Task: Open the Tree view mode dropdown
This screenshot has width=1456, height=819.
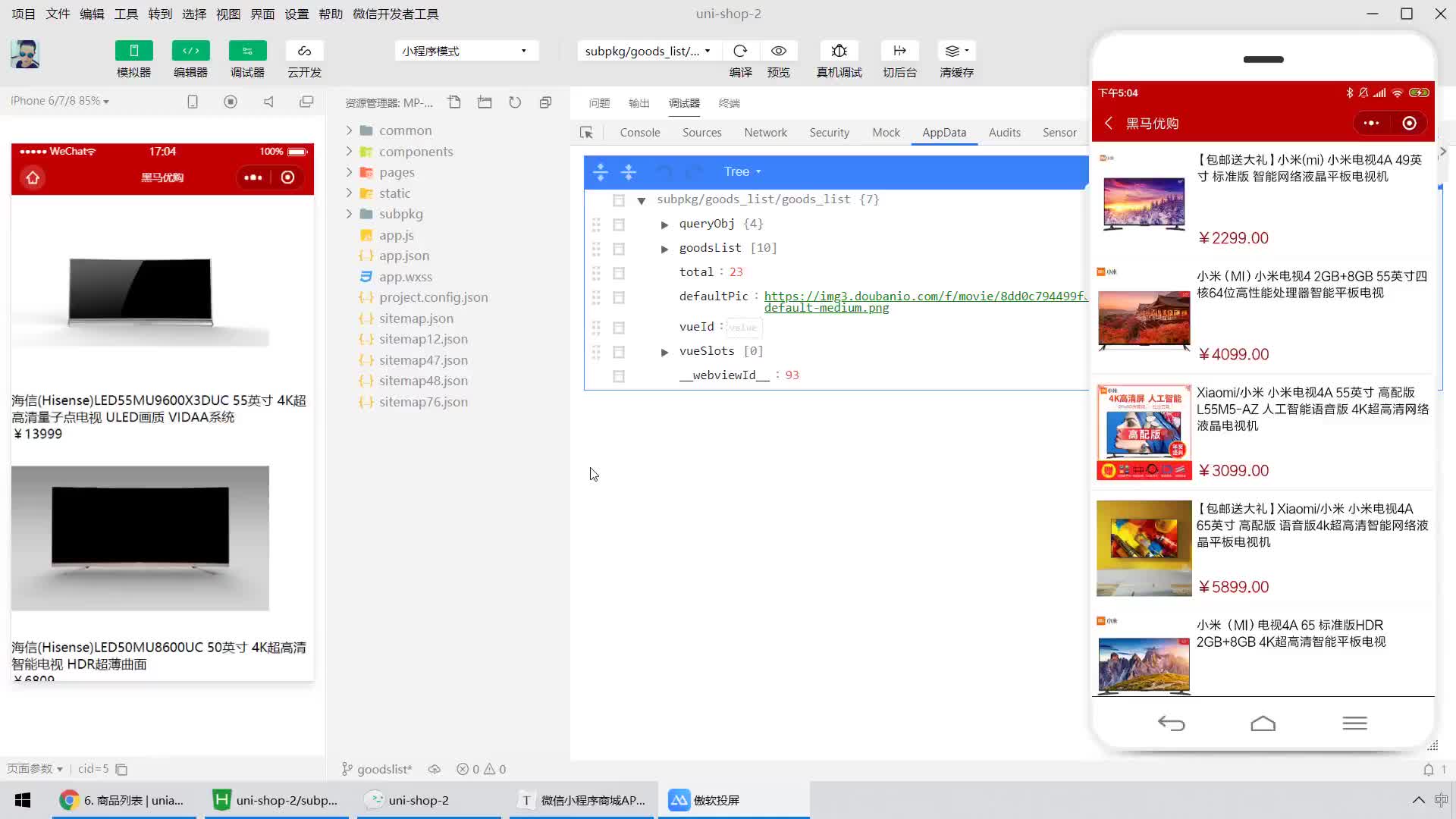Action: coord(742,172)
